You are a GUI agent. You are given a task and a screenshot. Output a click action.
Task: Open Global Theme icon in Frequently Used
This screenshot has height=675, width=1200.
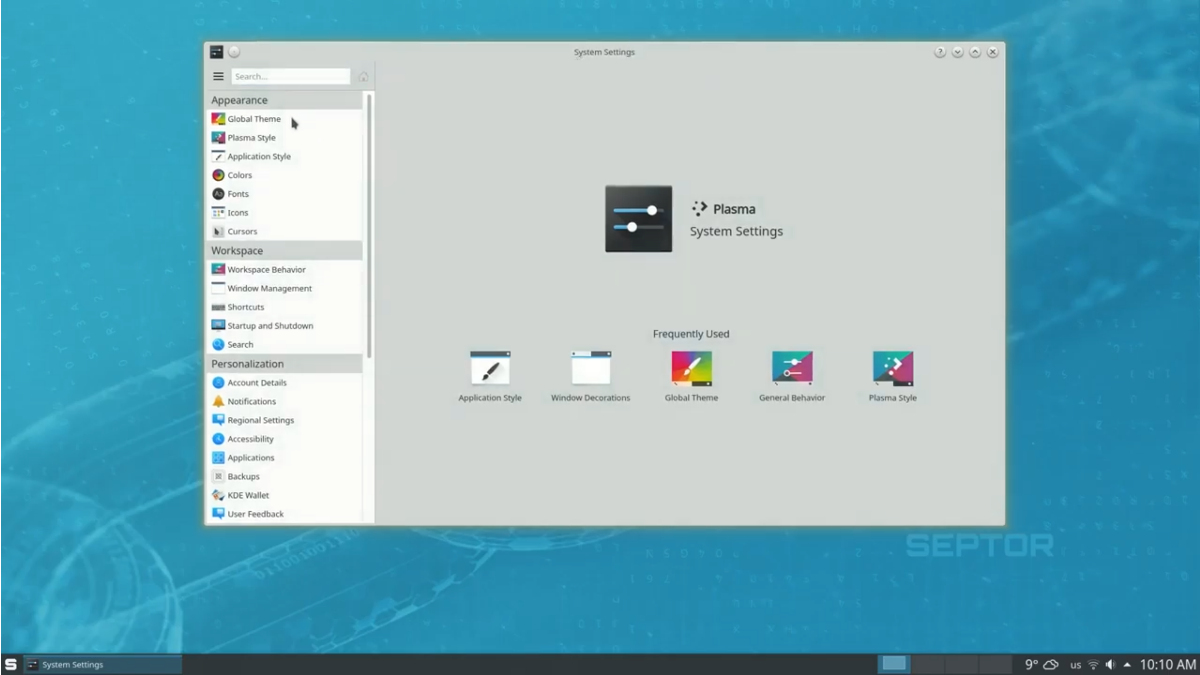[691, 368]
